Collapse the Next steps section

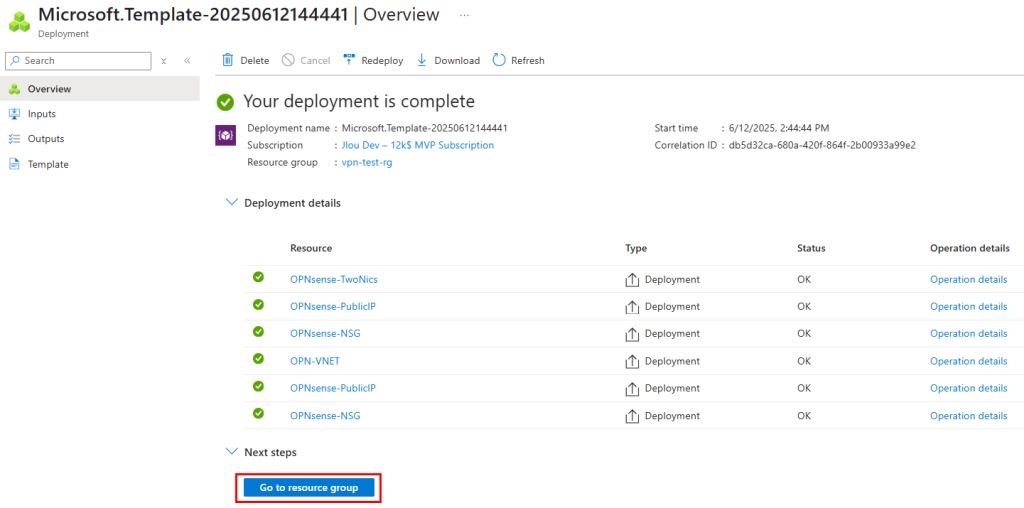[231, 451]
